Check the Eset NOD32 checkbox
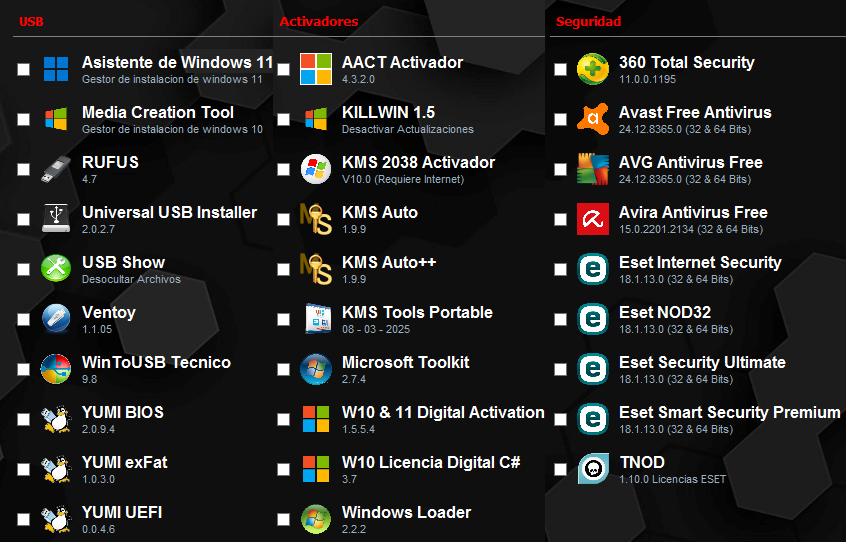This screenshot has height=542, width=846. click(561, 319)
